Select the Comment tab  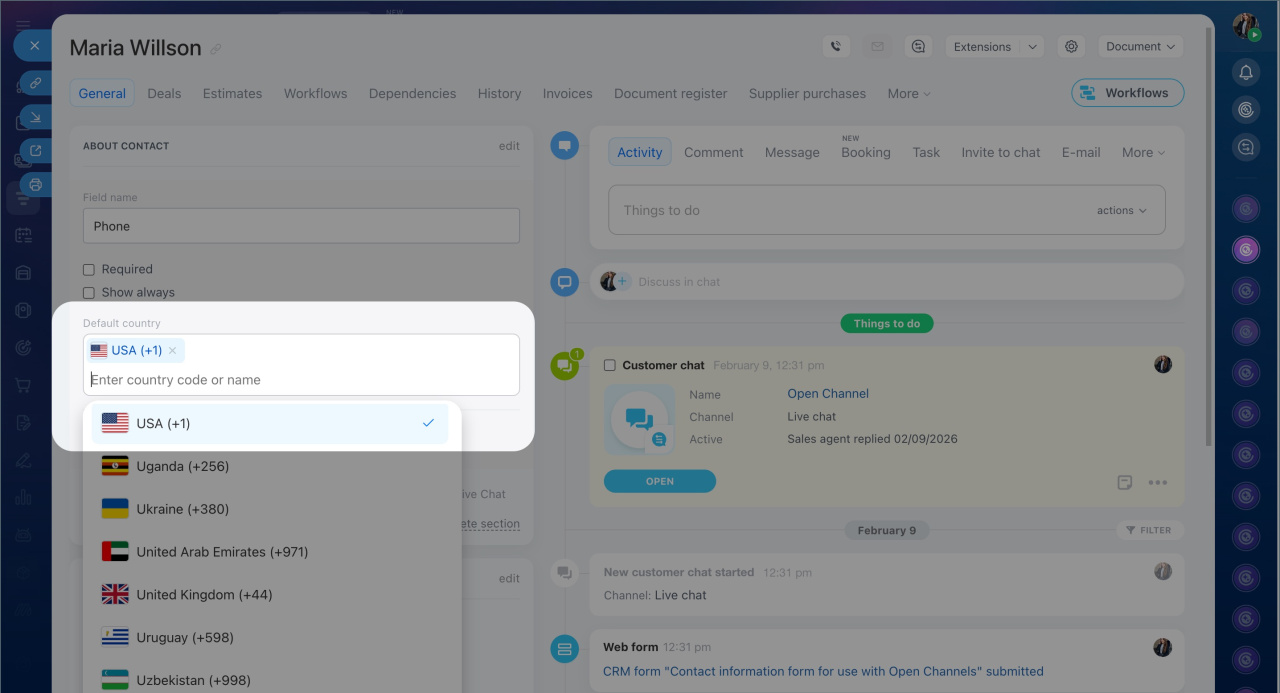(713, 152)
